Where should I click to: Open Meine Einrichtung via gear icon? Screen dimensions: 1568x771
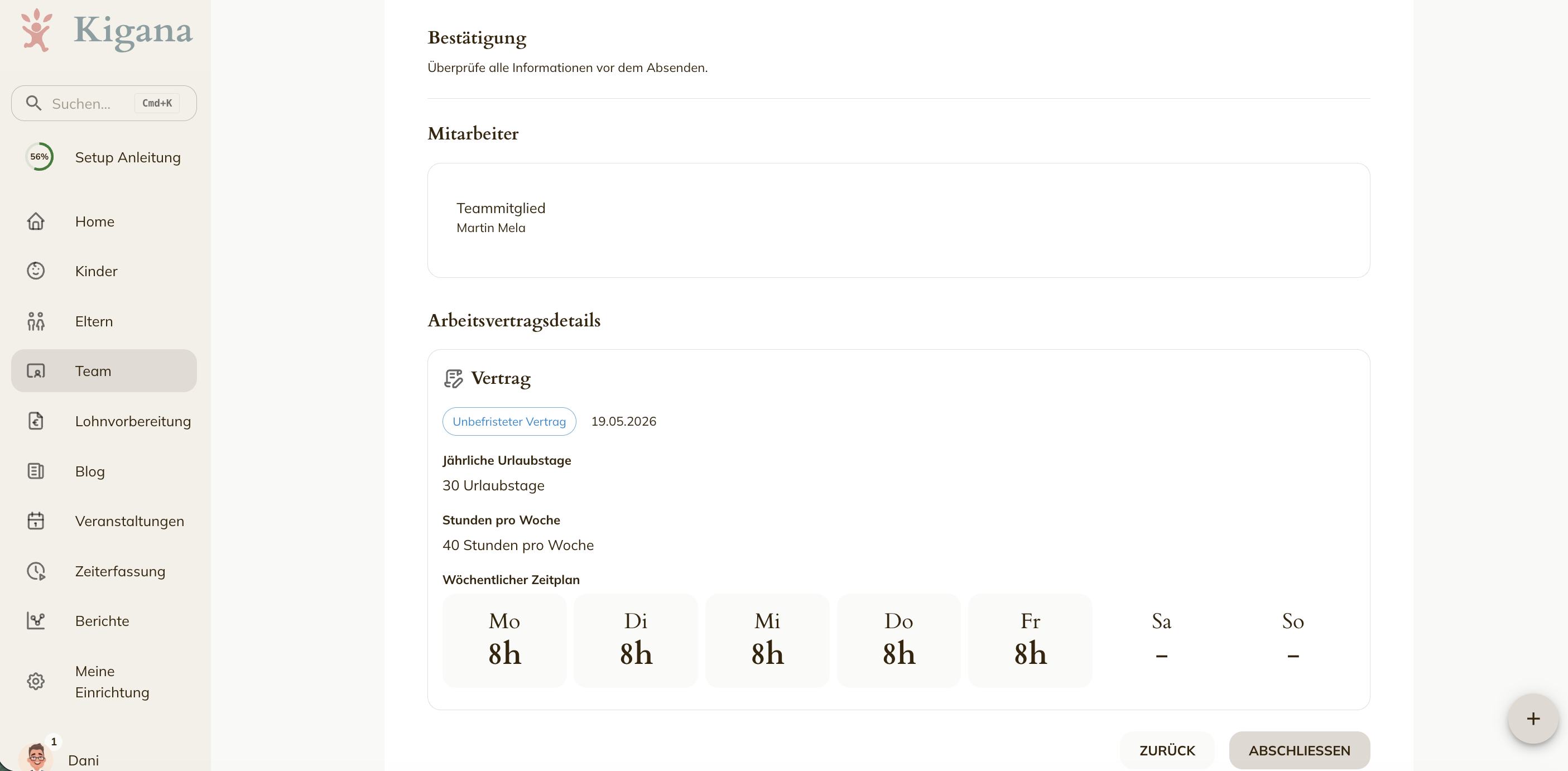tap(36, 682)
